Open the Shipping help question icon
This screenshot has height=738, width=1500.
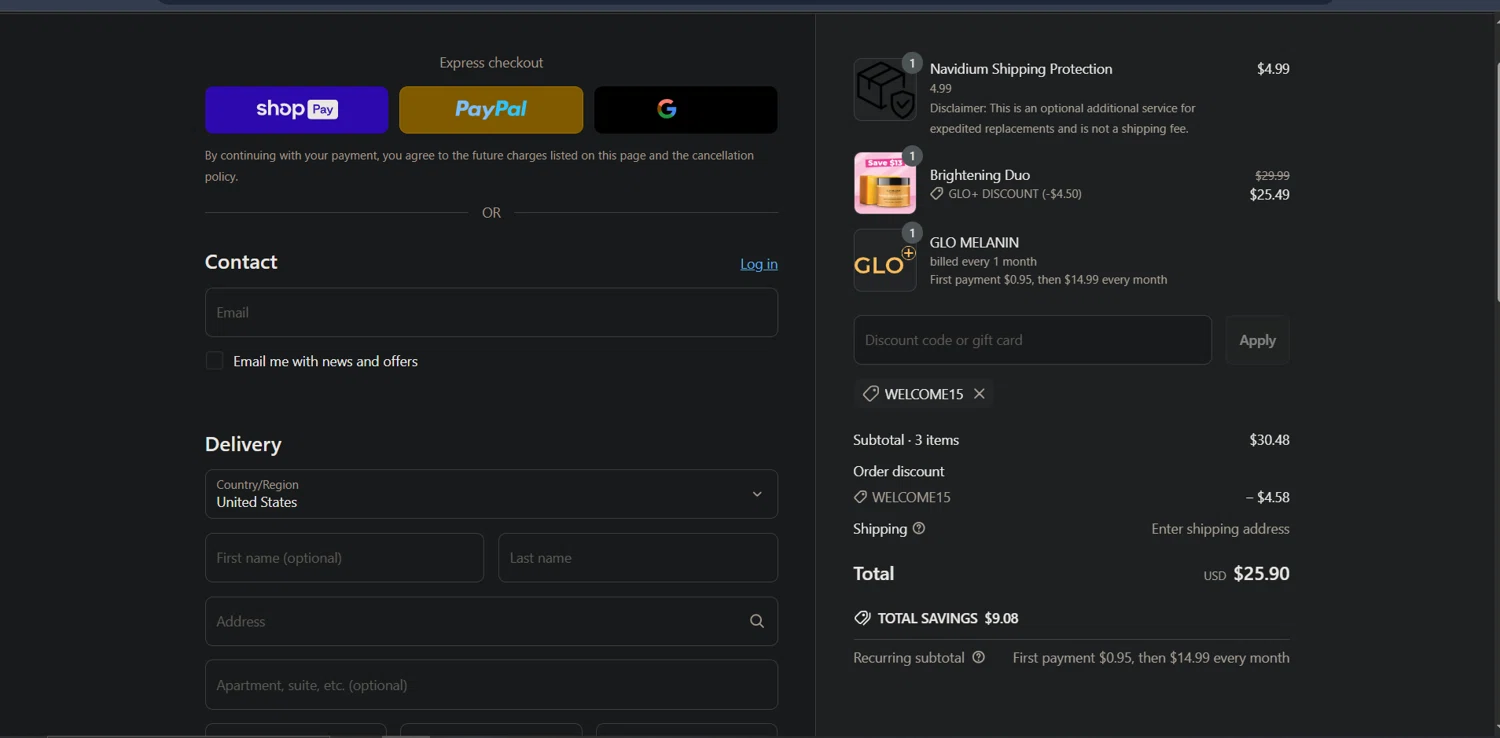(919, 528)
